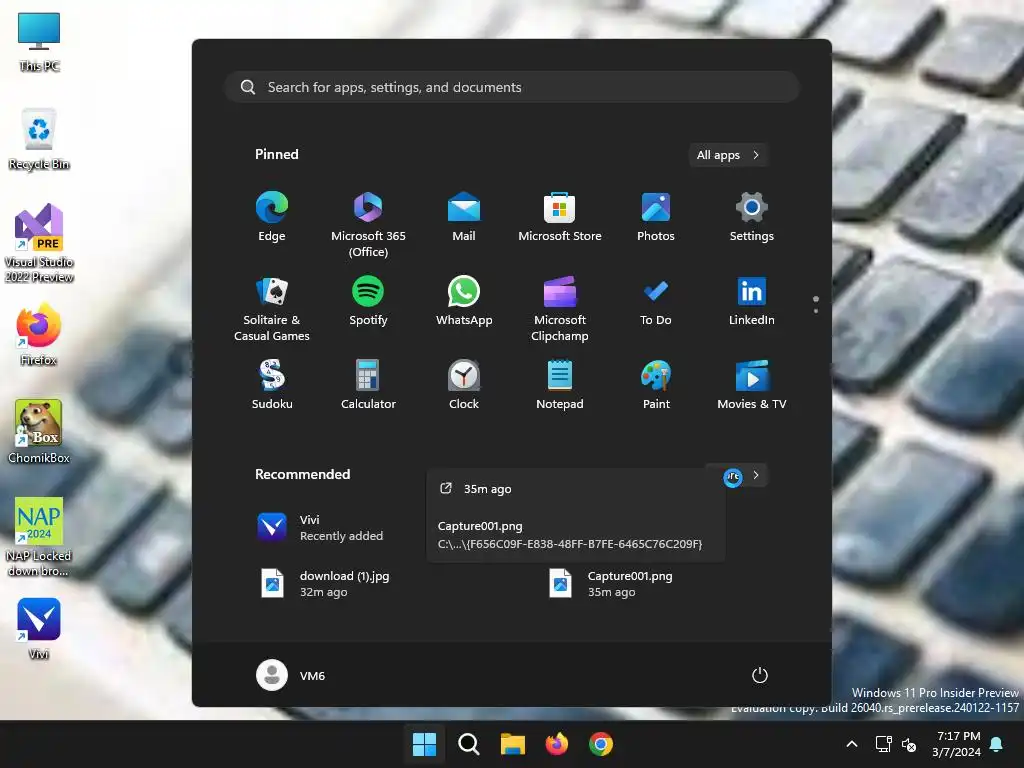
Task: Open the network status tray icon
Action: click(883, 744)
